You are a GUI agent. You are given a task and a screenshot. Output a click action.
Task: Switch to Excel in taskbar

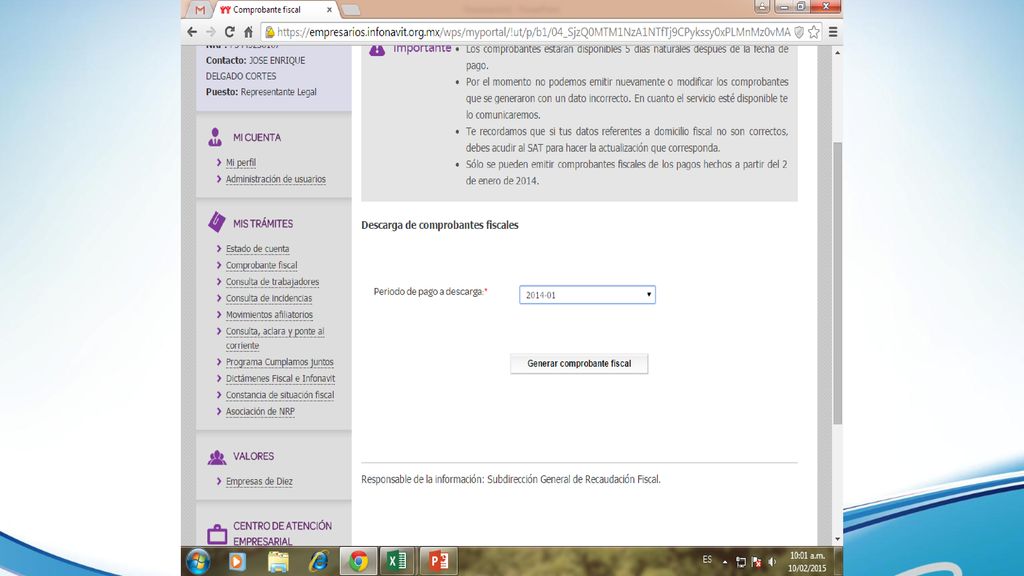click(397, 561)
